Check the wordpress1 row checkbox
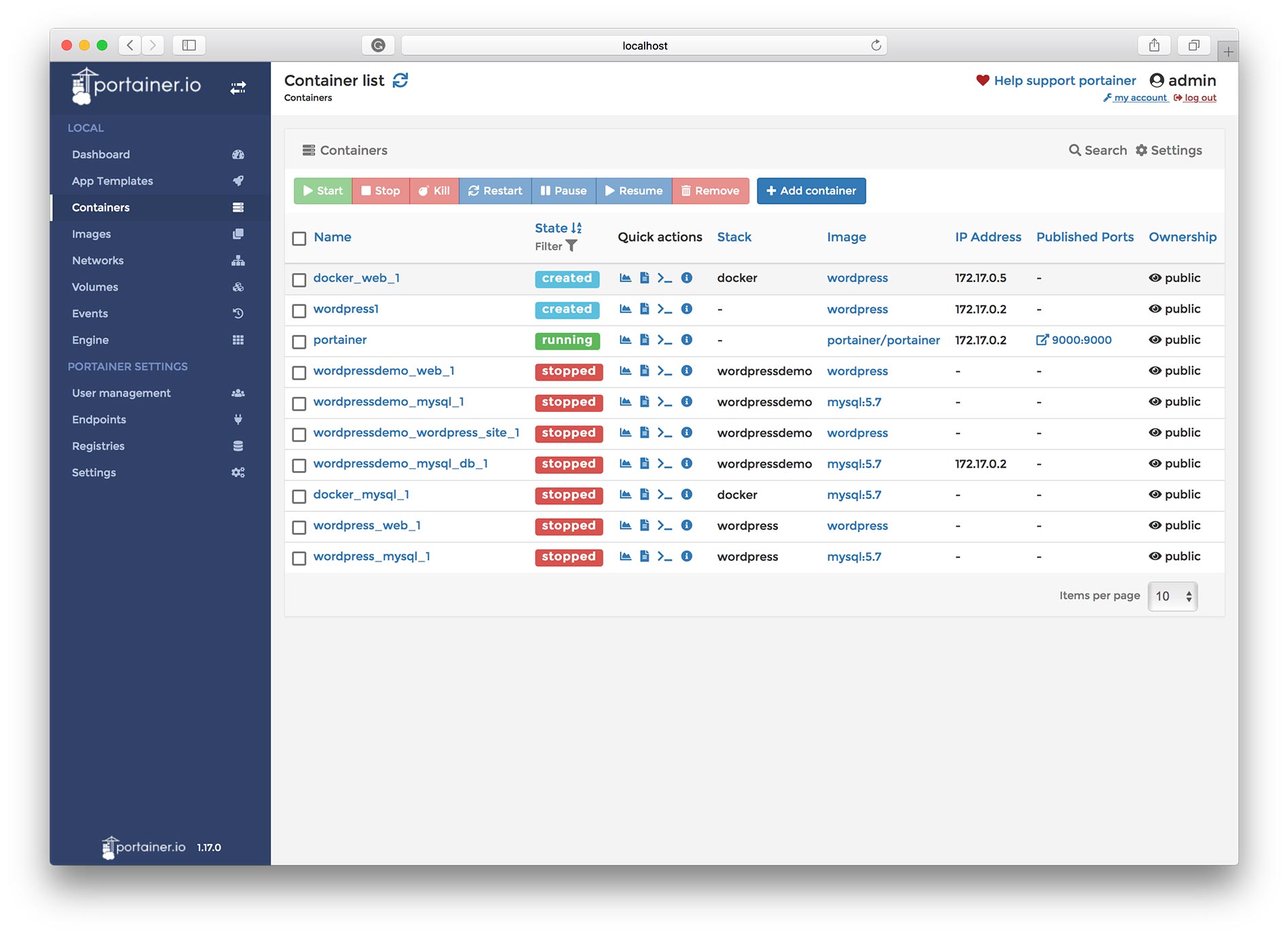This screenshot has height=936, width=1288. (299, 311)
